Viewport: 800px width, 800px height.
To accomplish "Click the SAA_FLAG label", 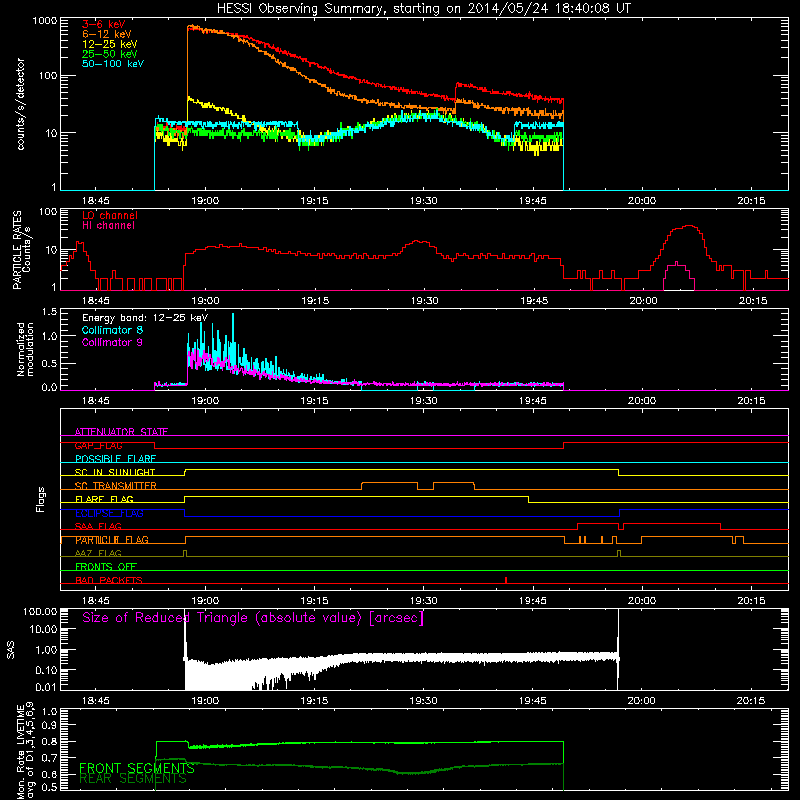I will (98, 527).
